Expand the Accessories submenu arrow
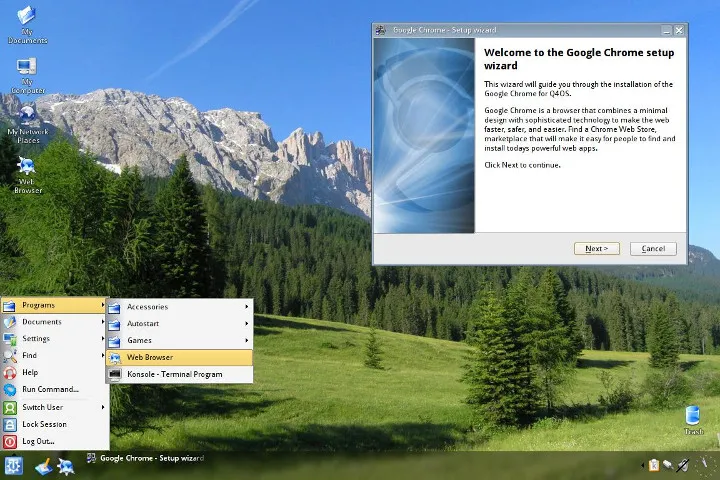This screenshot has height=480, width=720. tap(247, 307)
